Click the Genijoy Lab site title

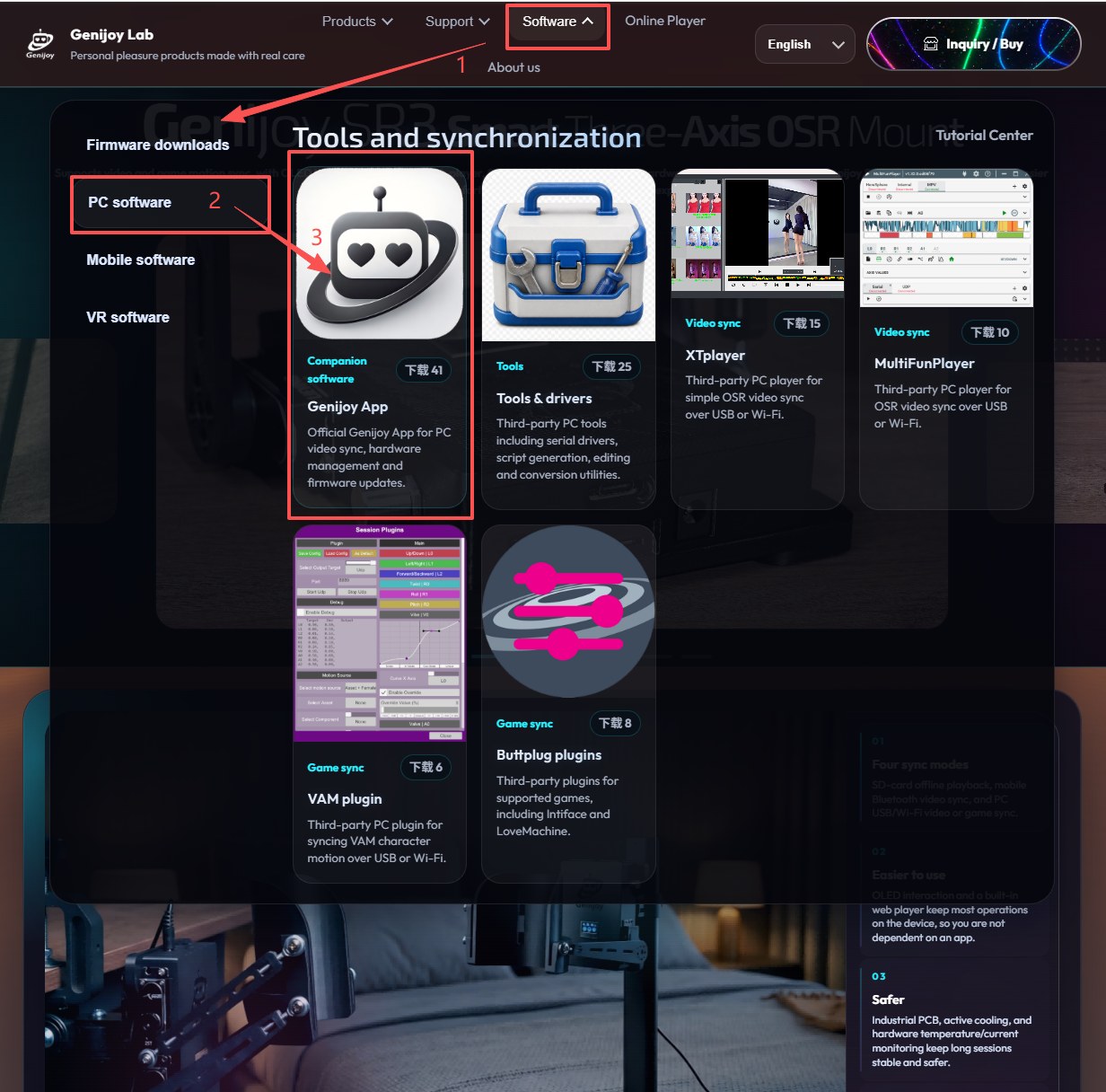click(x=111, y=35)
